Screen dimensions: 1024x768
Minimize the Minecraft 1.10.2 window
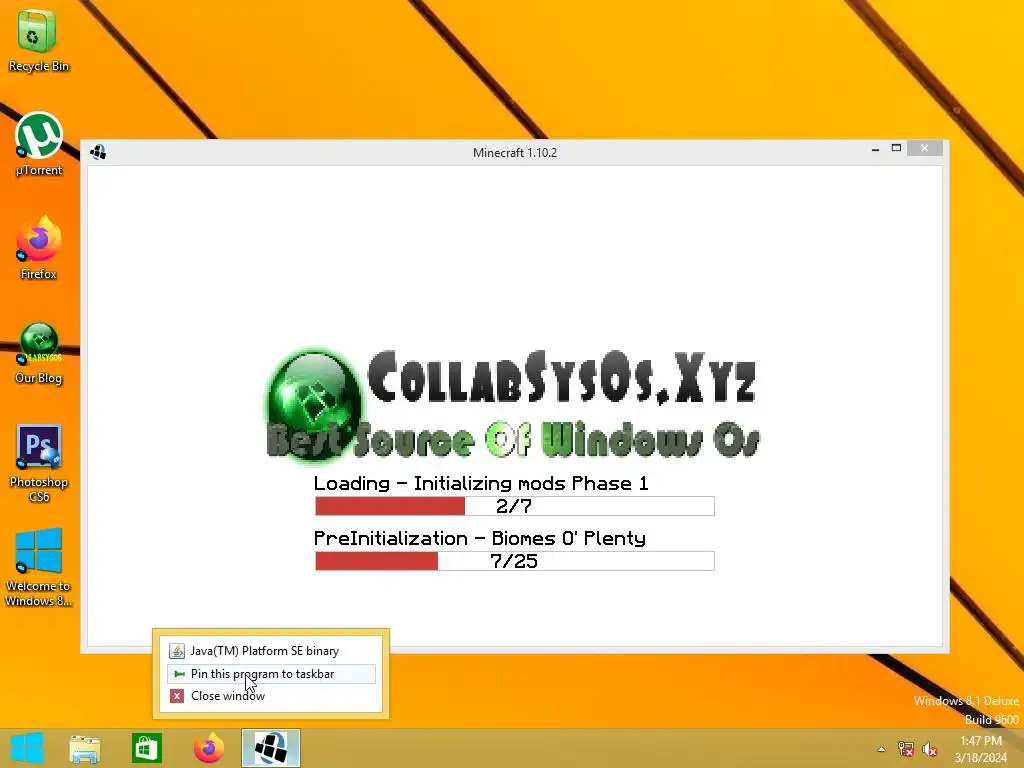[x=875, y=150]
